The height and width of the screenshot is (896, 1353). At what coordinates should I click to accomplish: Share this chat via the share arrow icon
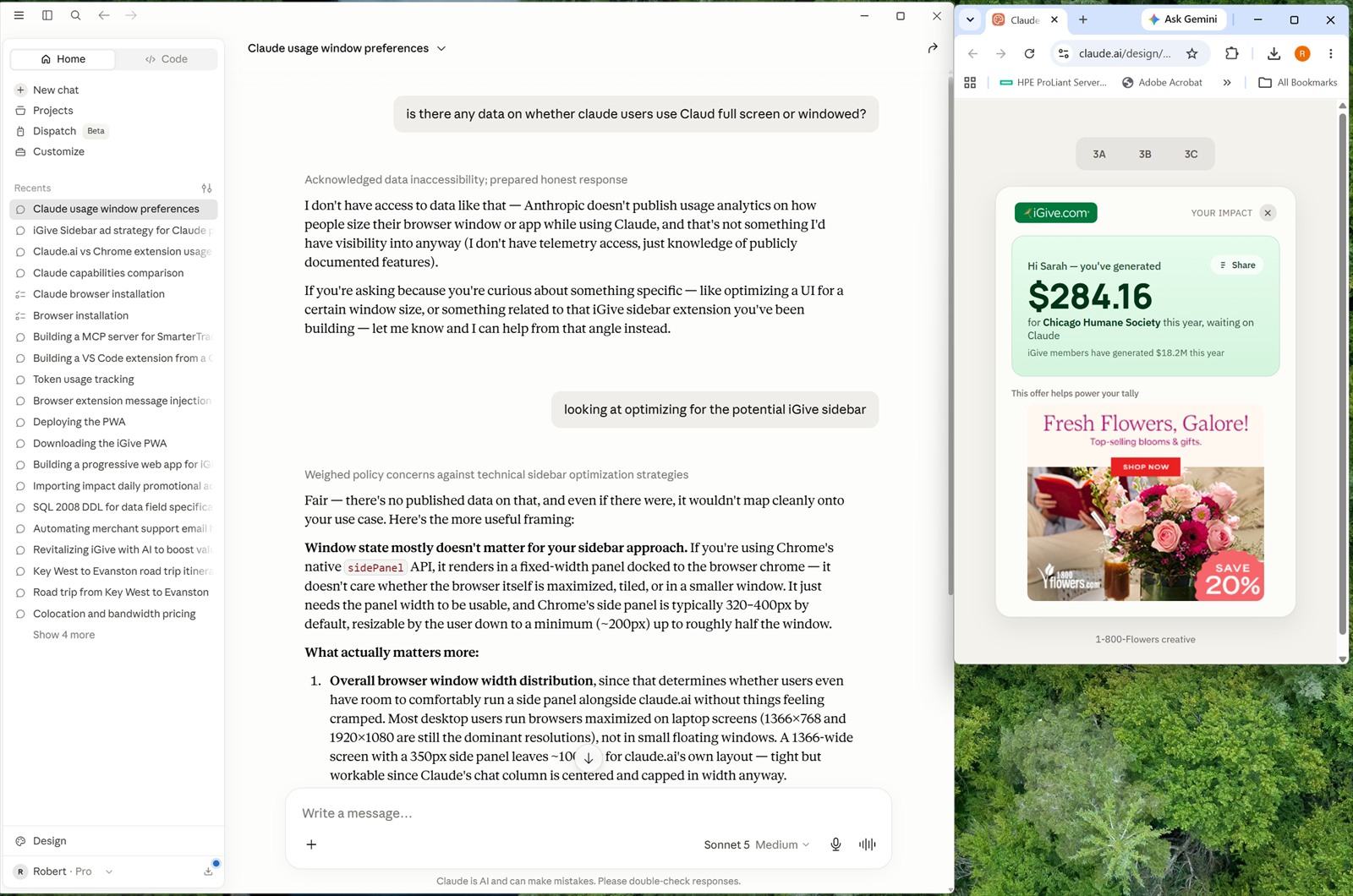(x=933, y=48)
